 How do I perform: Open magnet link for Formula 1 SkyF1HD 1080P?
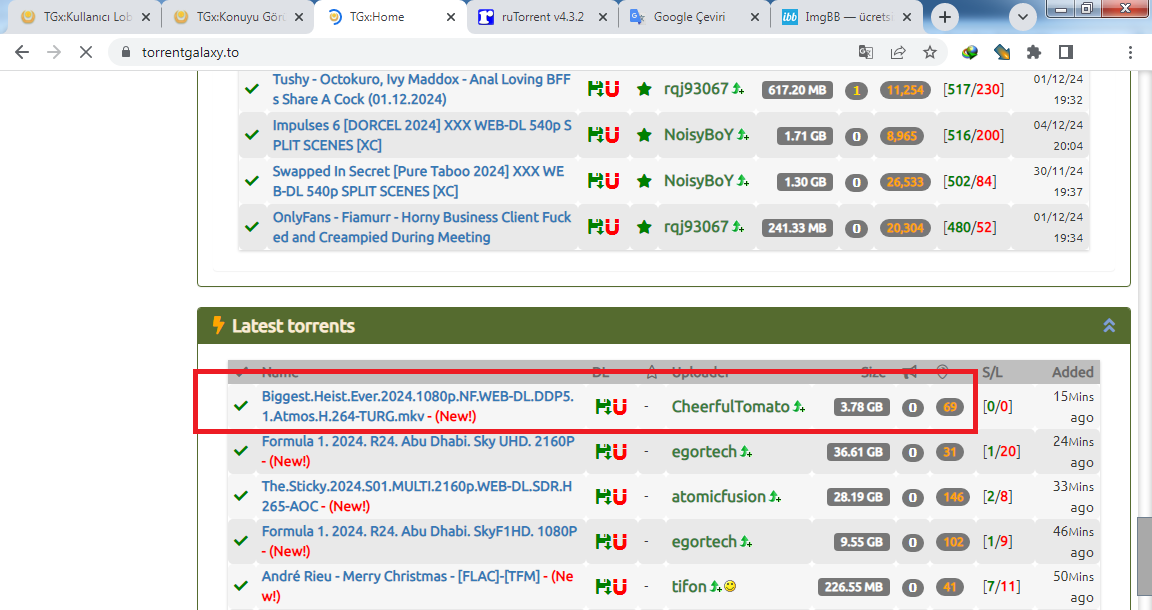click(619, 542)
